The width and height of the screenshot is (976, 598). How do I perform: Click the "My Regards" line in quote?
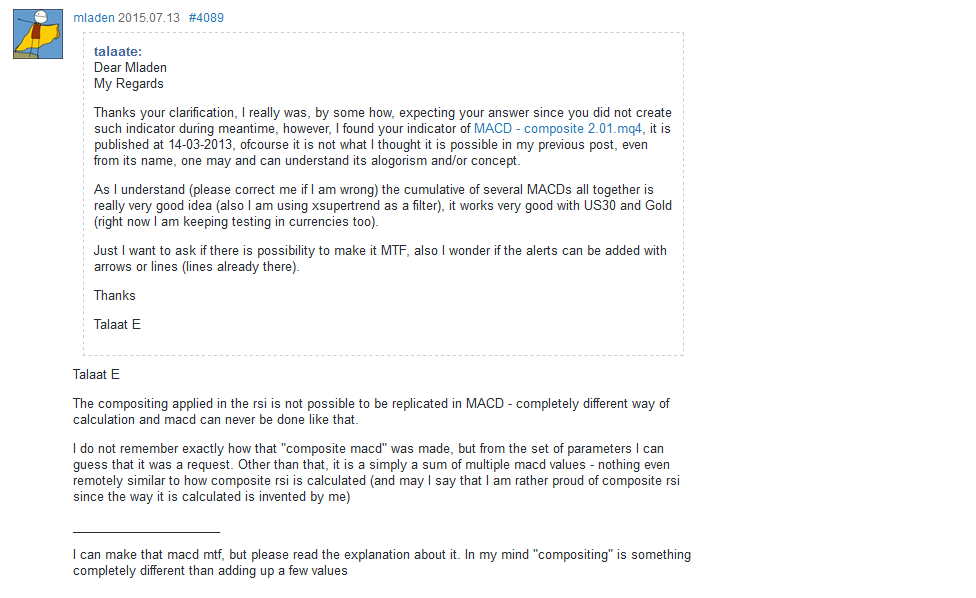128,84
